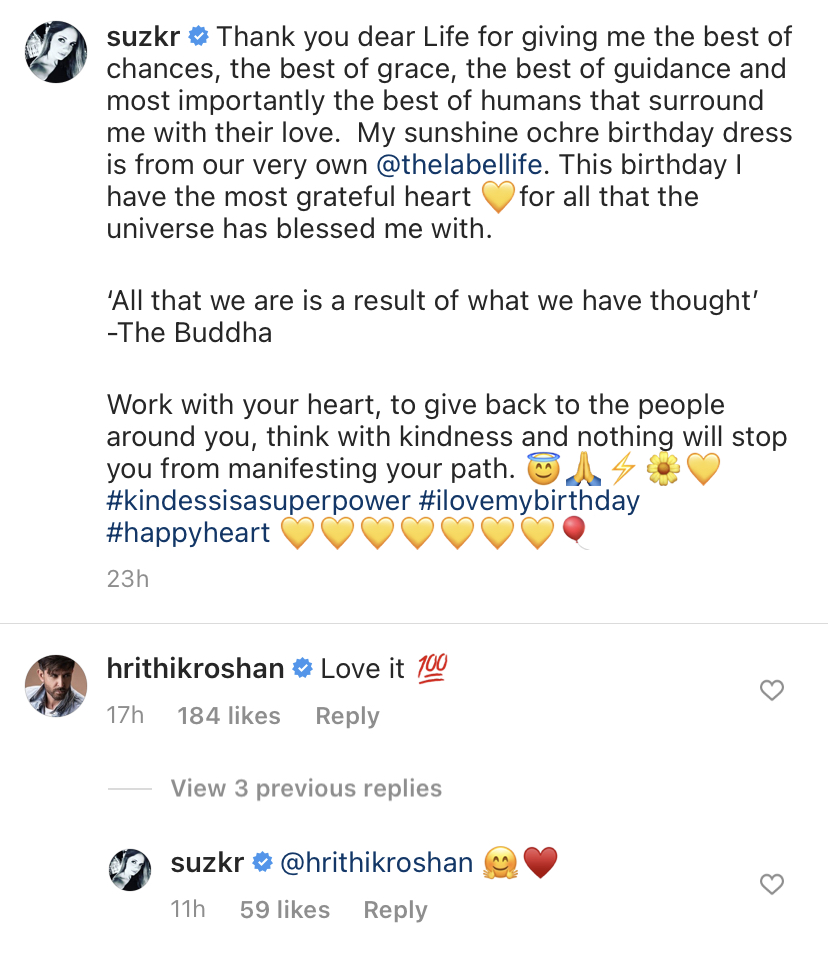Reply to hrithikroshan's comment
Image resolution: width=828 pixels, height=953 pixels.
347,716
